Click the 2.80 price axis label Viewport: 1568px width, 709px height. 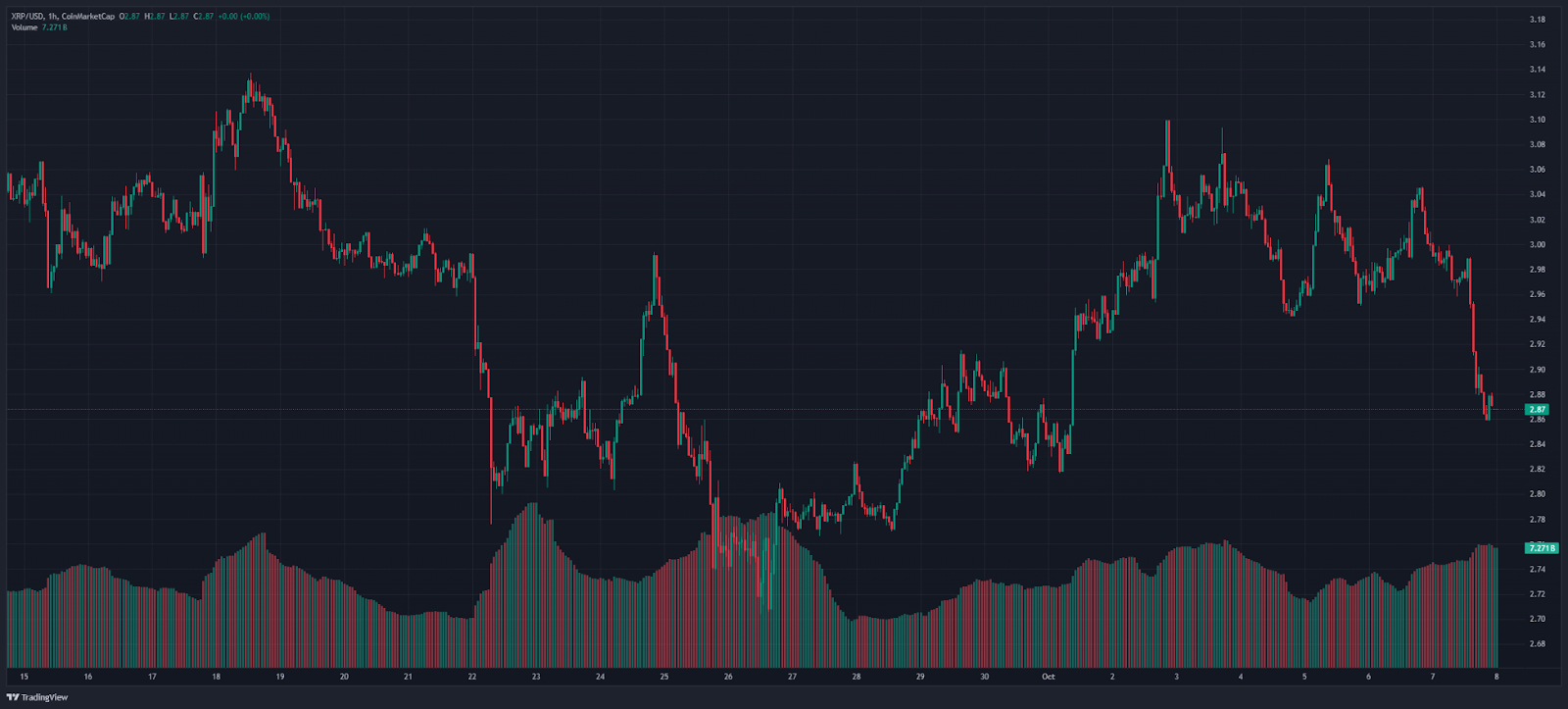(x=1537, y=494)
